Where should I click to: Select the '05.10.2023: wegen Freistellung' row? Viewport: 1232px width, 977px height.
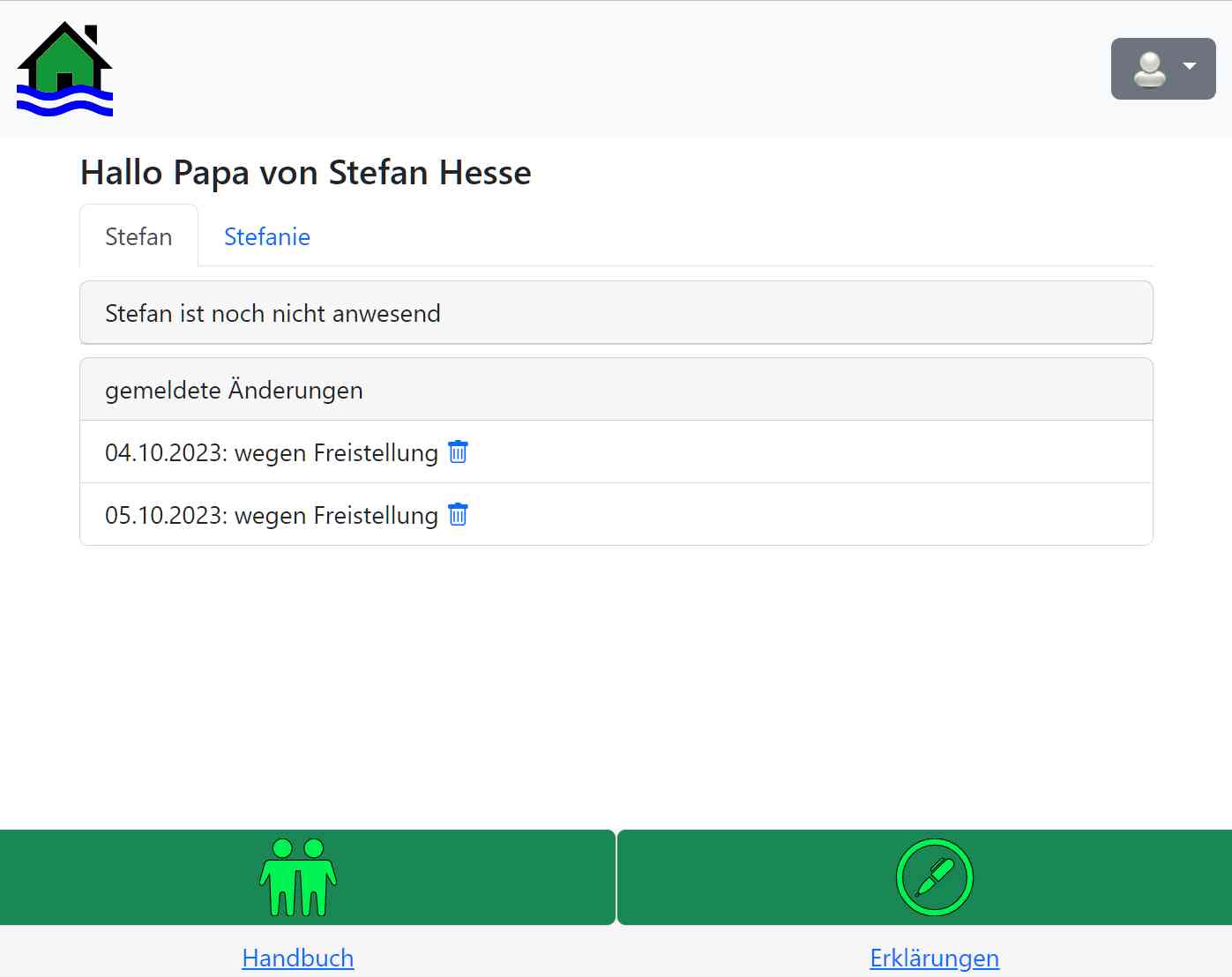click(265, 515)
